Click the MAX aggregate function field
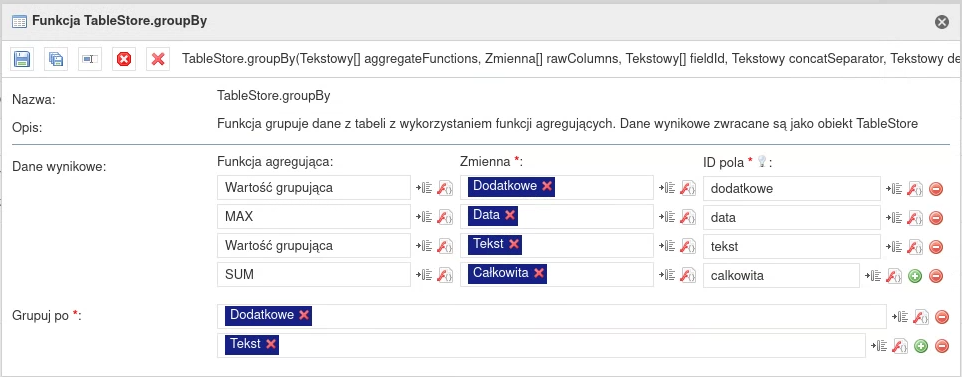The image size is (962, 377). [x=314, y=217]
